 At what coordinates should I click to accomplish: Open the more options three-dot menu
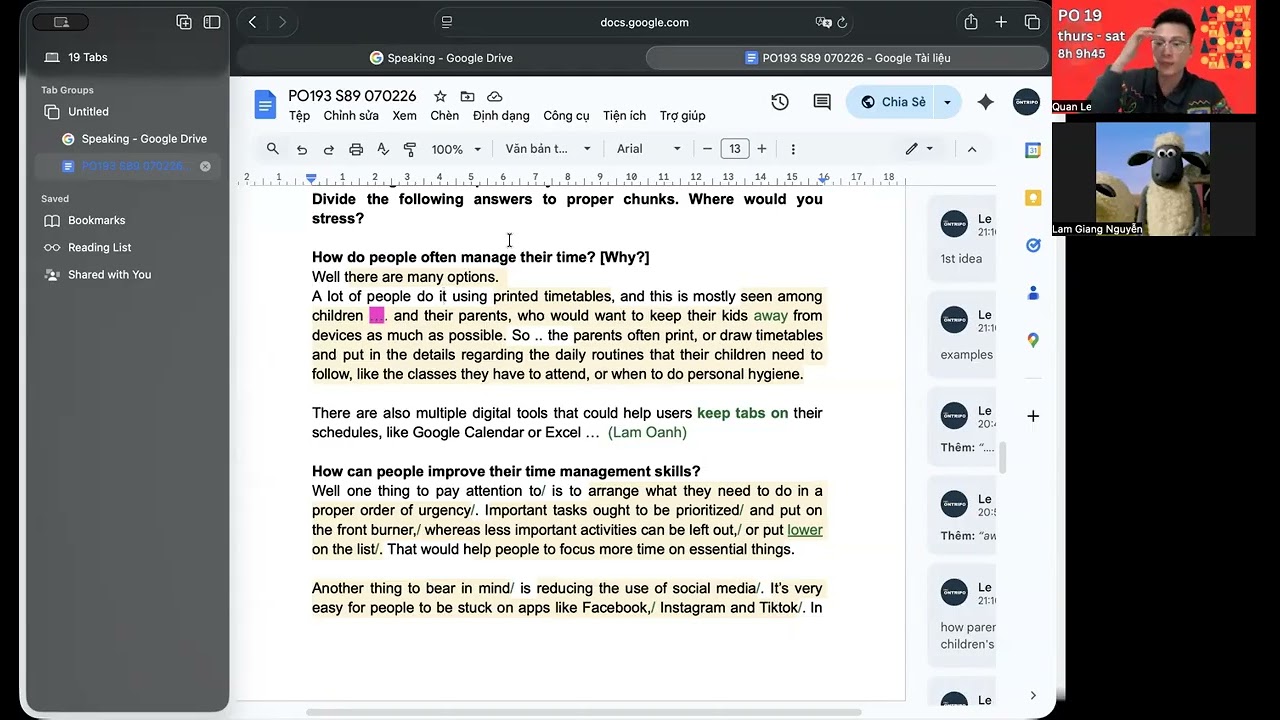(x=793, y=149)
